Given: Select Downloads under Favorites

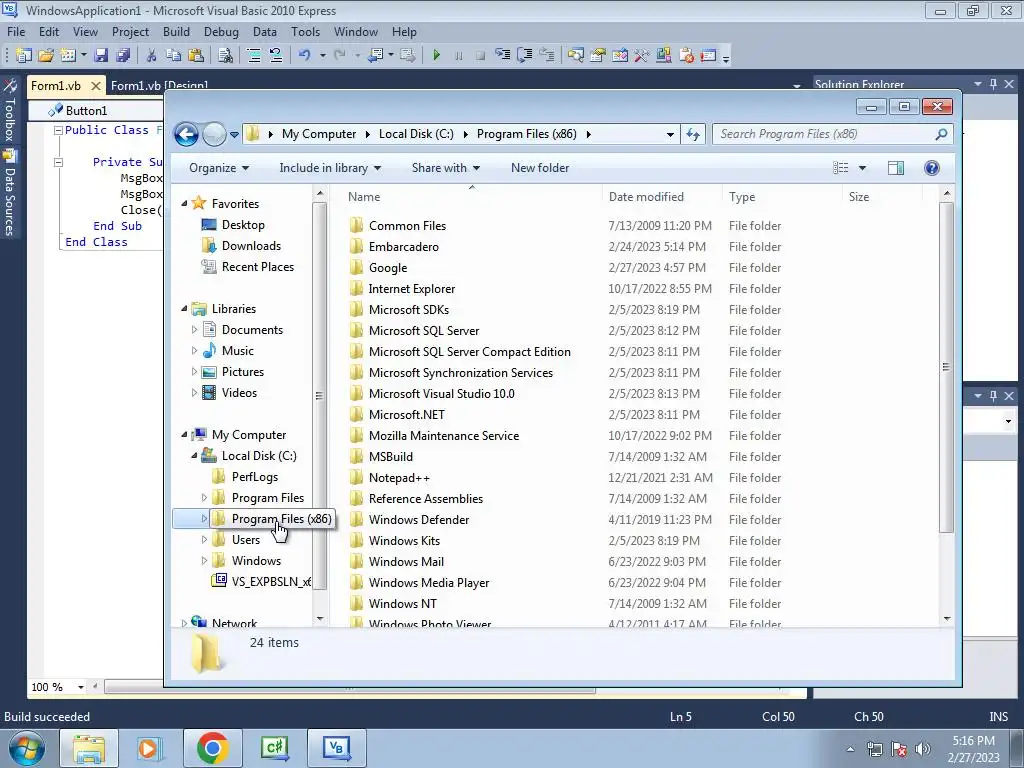Looking at the screenshot, I should tap(251, 246).
